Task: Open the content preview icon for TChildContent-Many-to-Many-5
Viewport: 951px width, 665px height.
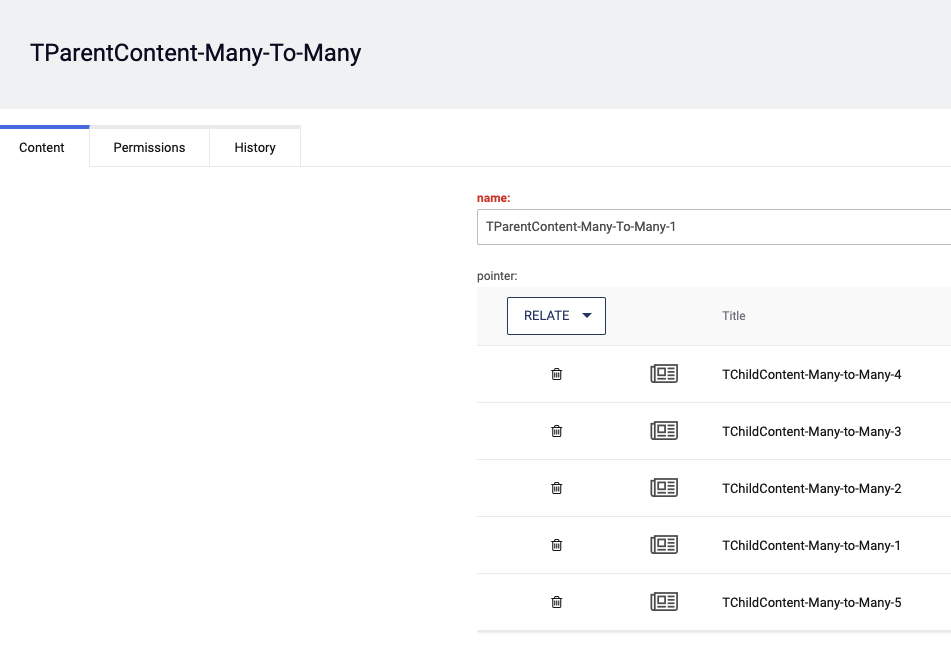Action: (x=664, y=602)
